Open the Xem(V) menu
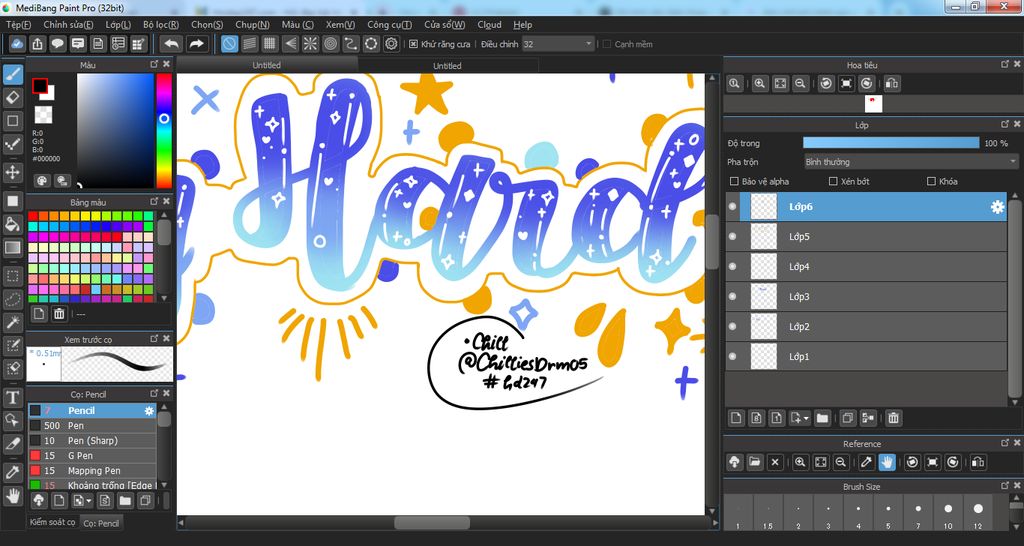1024x546 pixels. click(340, 25)
